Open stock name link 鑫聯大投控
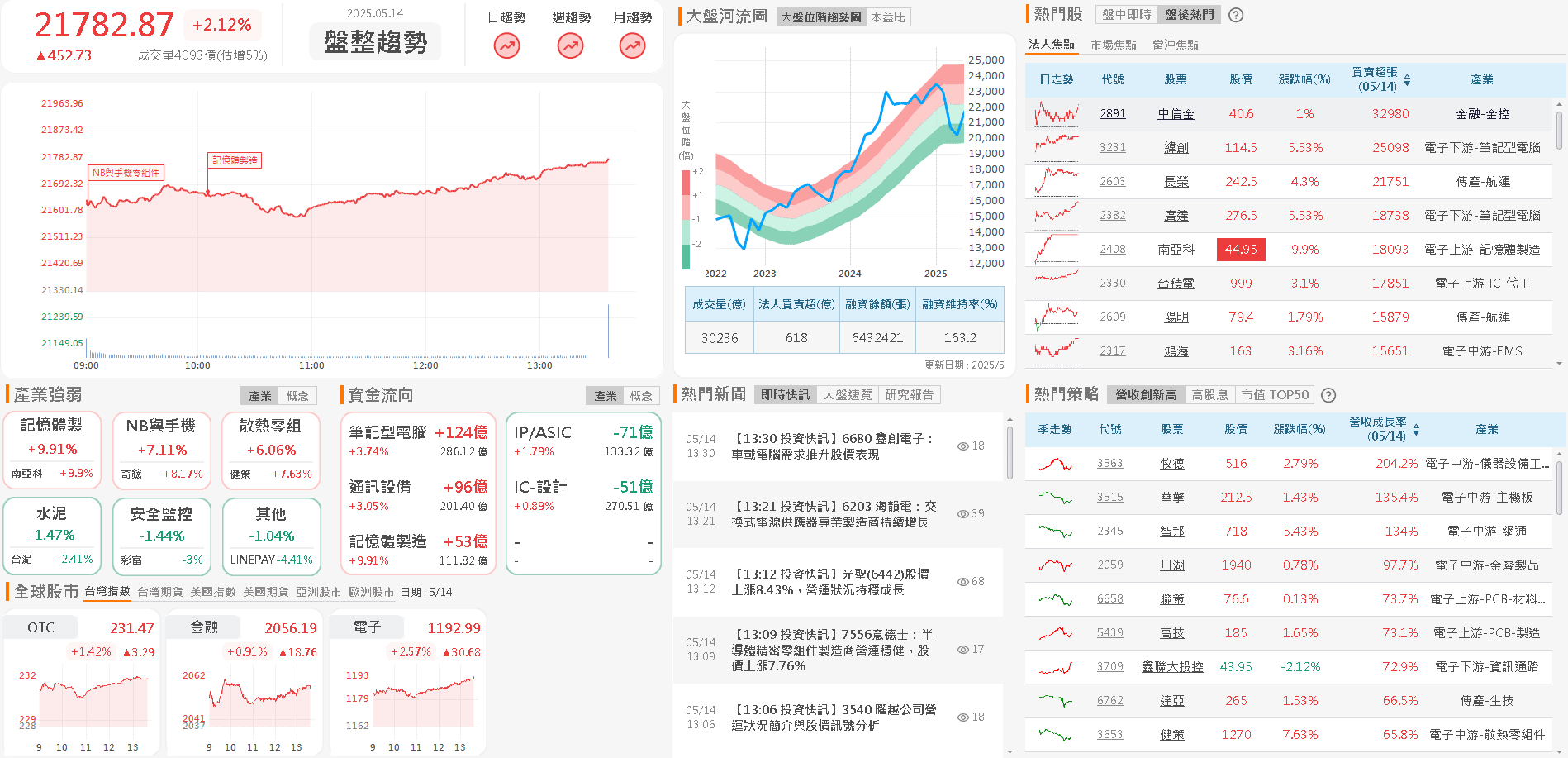The height and width of the screenshot is (758, 1568). [1172, 667]
